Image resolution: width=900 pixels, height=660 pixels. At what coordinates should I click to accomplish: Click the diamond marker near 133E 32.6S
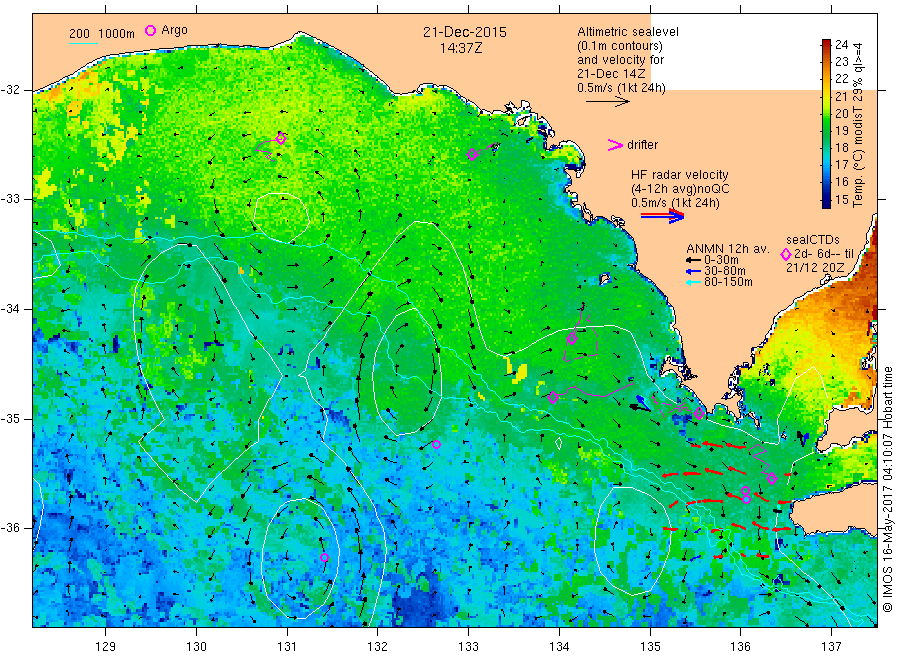click(472, 154)
